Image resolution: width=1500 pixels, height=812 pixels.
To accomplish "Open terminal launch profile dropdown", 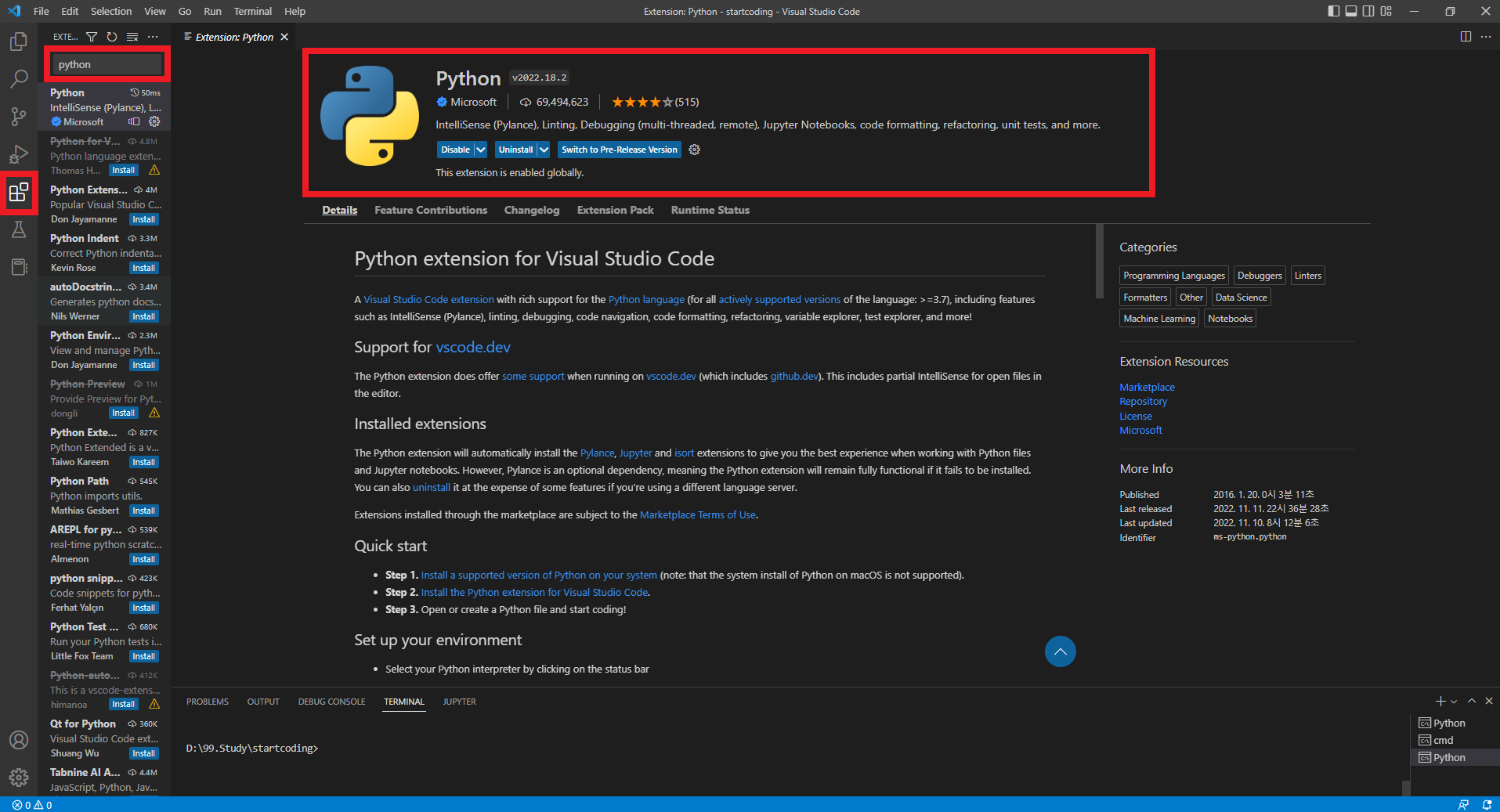I will (1454, 702).
